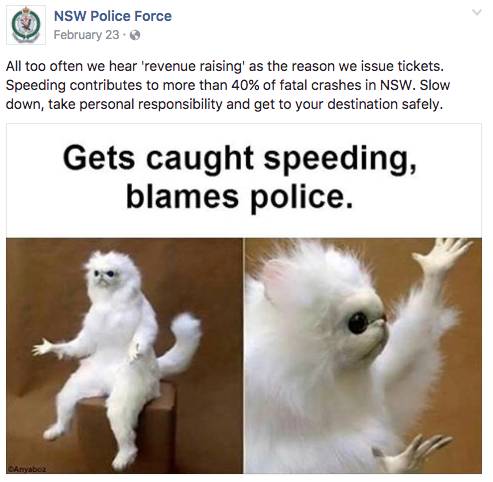Screen dimensions: 493x482
Task: Open the left cat photo sitting on box
Action: point(124,355)
